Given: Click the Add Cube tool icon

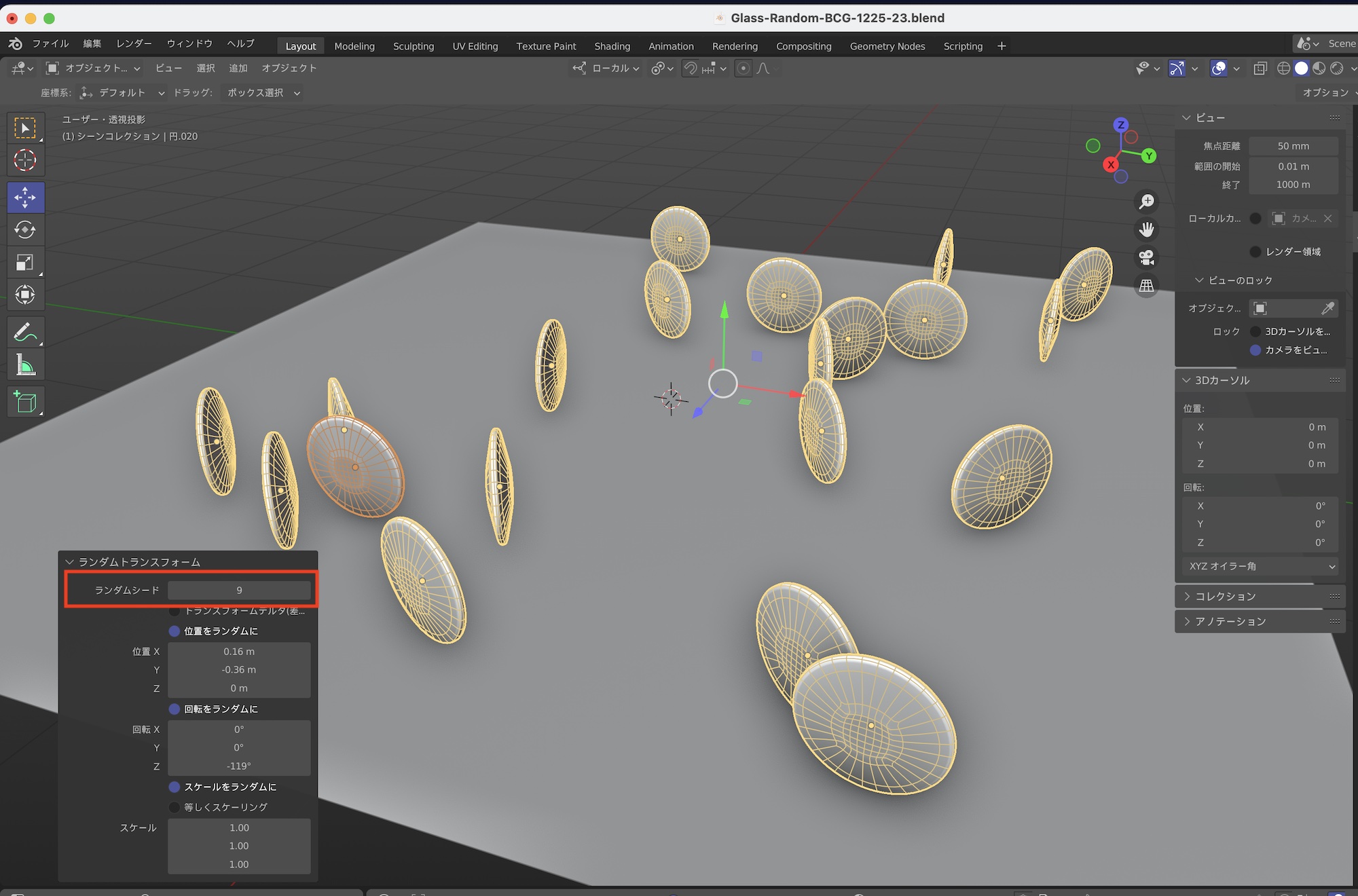Looking at the screenshot, I should click(25, 402).
